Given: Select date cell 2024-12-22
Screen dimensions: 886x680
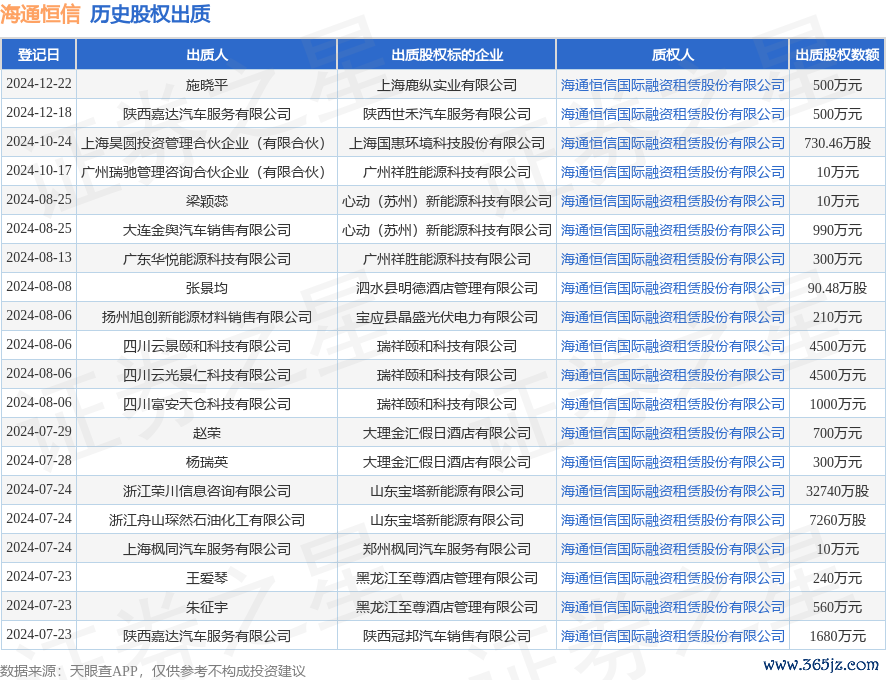Looking at the screenshot, I should point(39,83).
